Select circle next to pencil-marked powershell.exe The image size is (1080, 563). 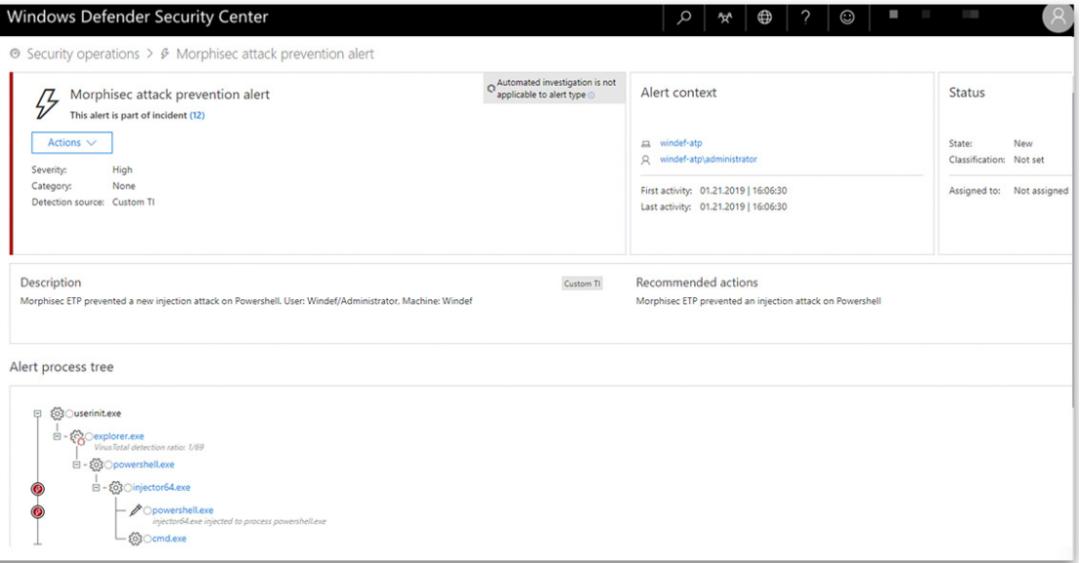pos(147,511)
